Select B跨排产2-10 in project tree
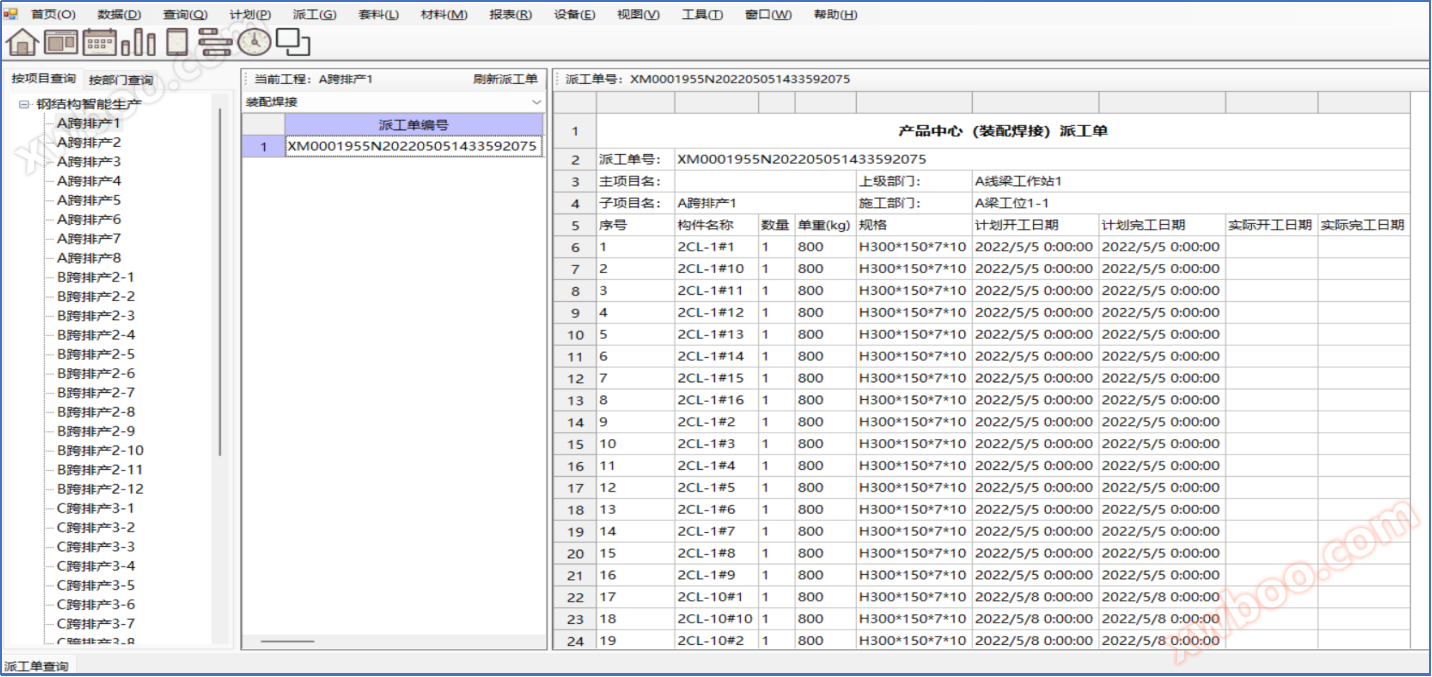Screen dimensions: 1432x677 click(100, 450)
